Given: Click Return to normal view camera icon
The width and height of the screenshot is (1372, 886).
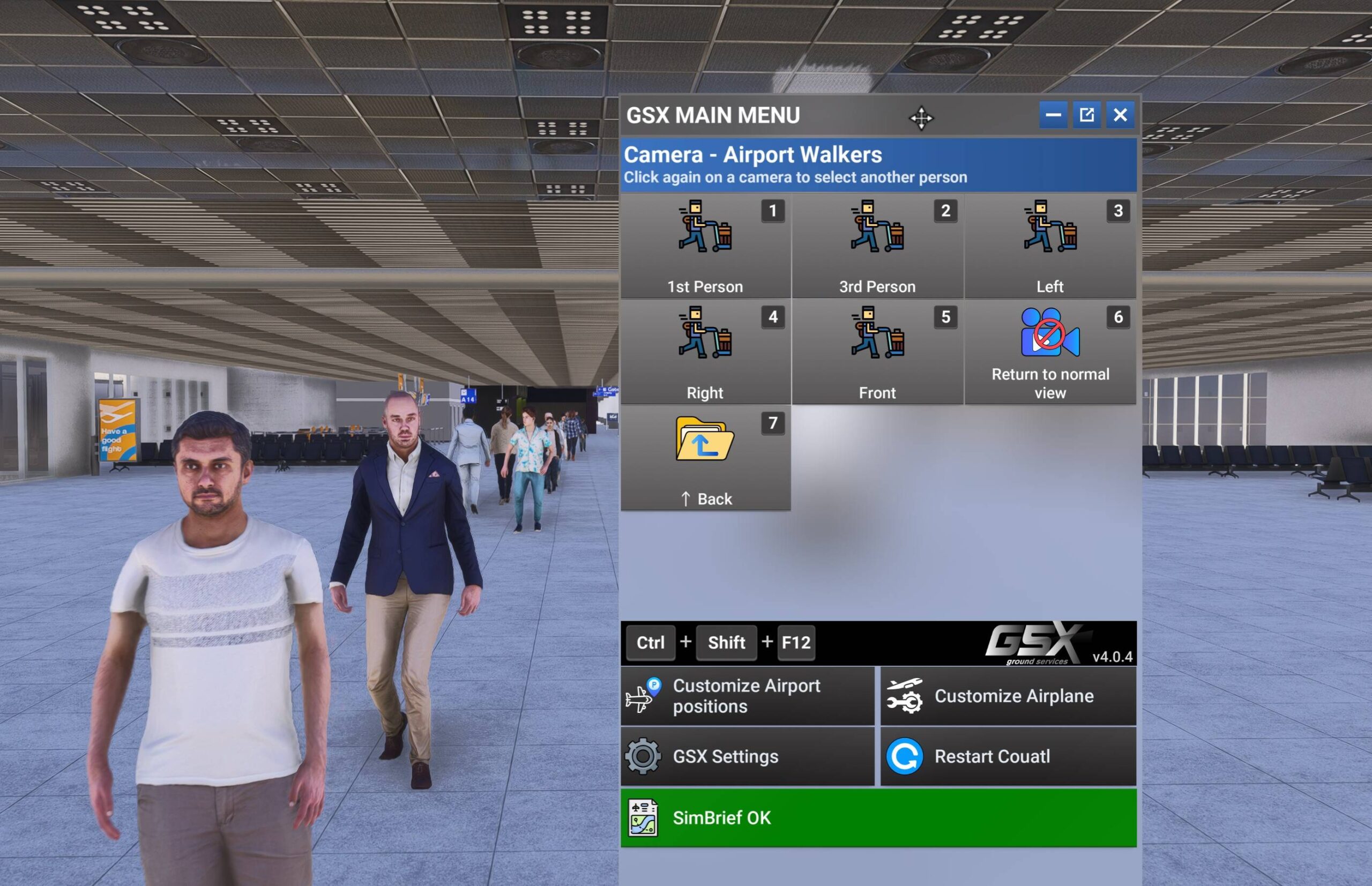Looking at the screenshot, I should tap(1050, 332).
